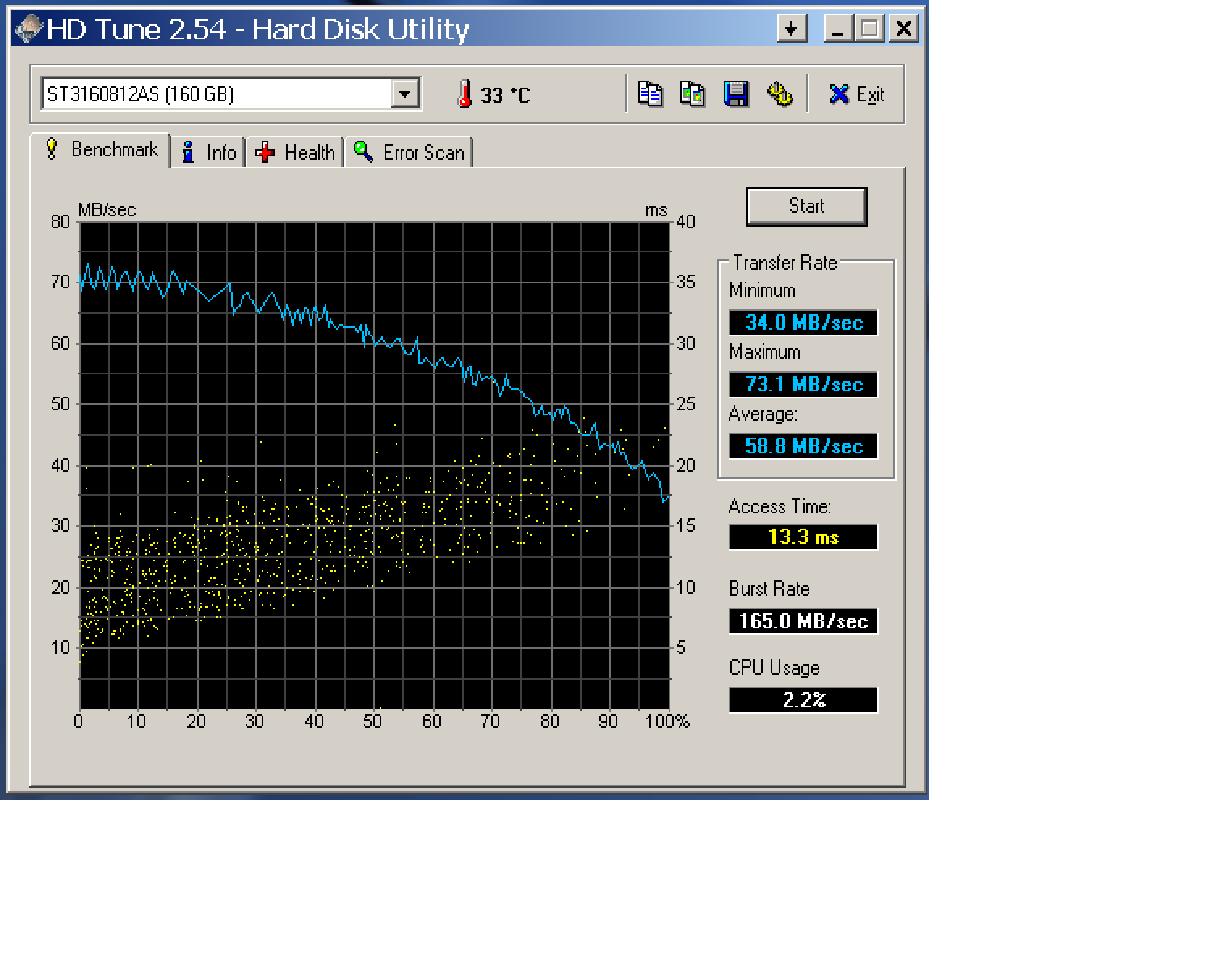The width and height of the screenshot is (1218, 953).
Task: Click the 33 °C temperature reading
Action: click(506, 96)
